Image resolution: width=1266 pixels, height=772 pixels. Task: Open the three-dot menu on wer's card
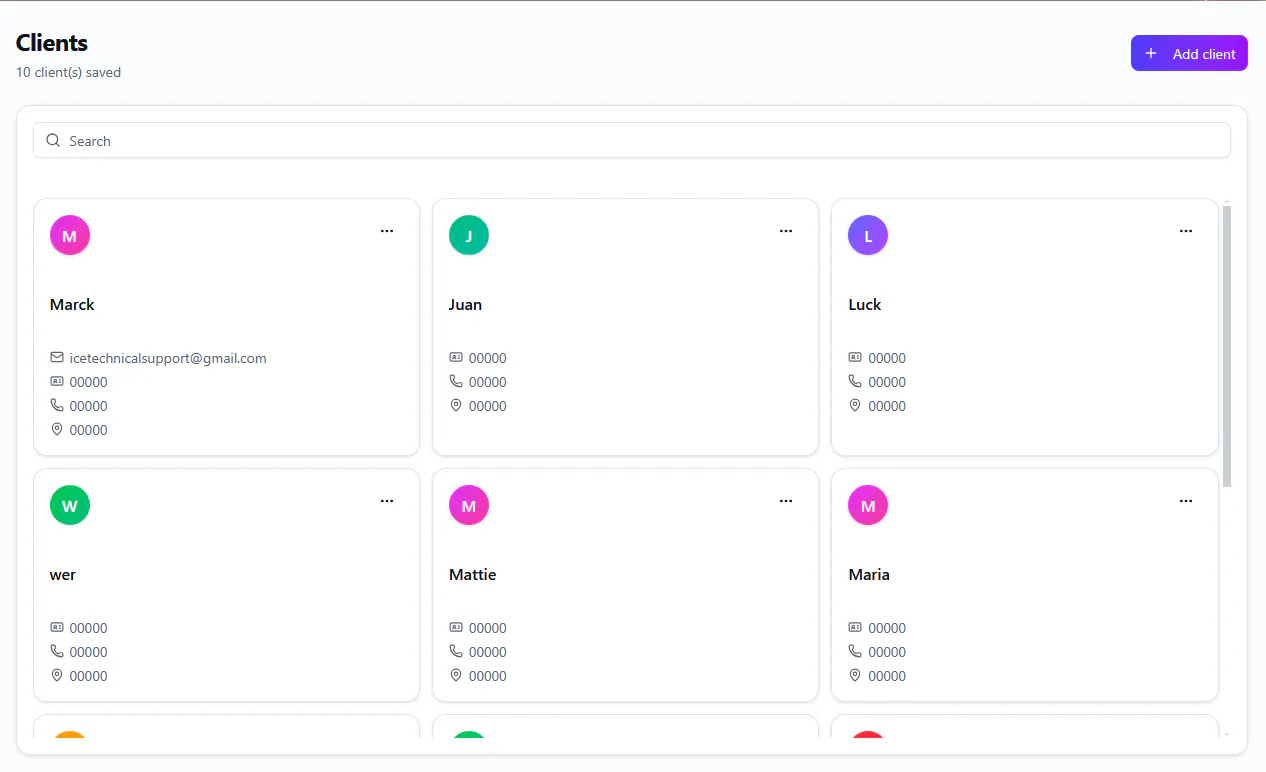pyautogui.click(x=387, y=501)
